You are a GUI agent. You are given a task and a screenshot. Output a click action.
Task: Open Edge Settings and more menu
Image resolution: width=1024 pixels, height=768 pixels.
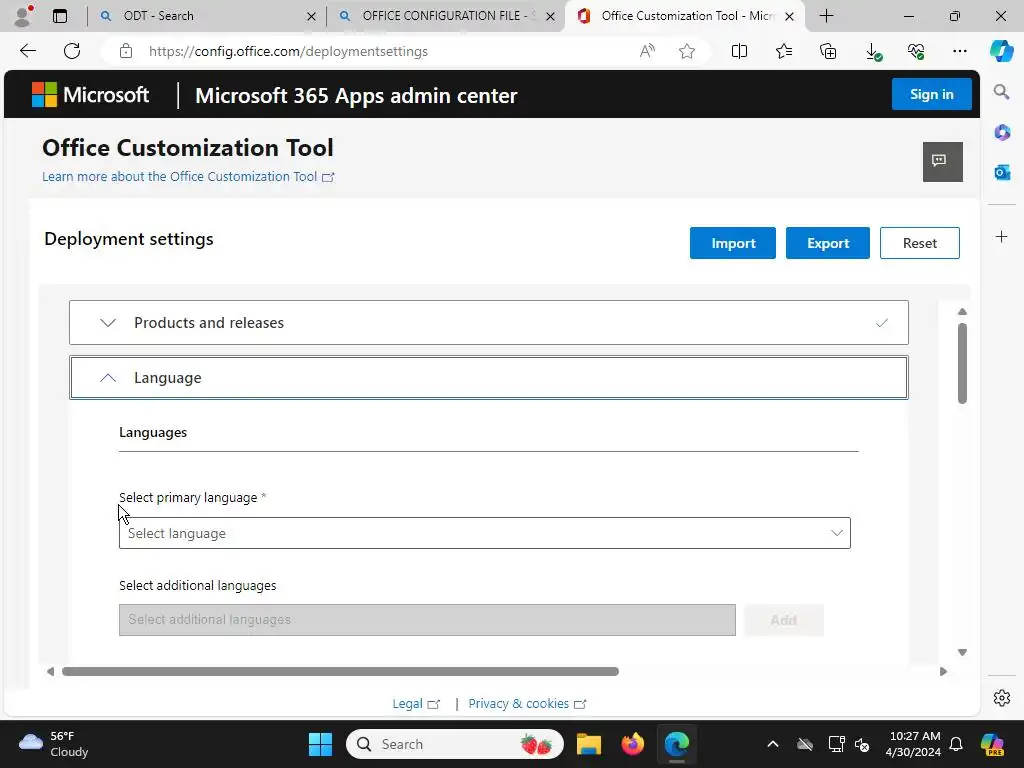click(x=959, y=51)
